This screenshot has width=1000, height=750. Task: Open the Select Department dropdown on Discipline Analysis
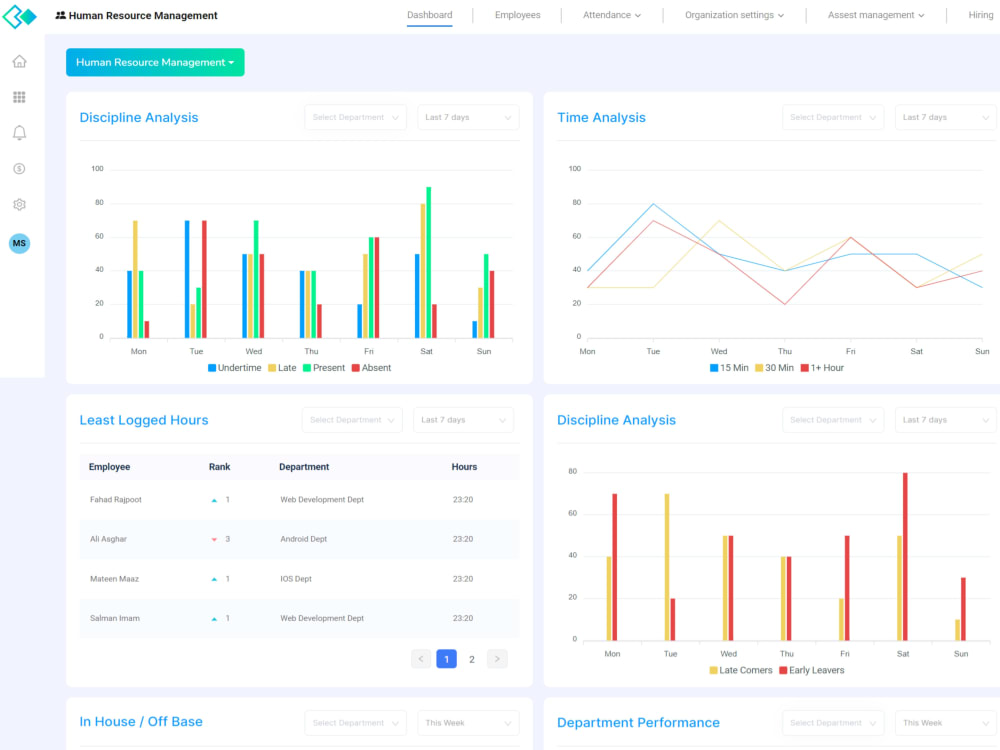pyautogui.click(x=355, y=117)
